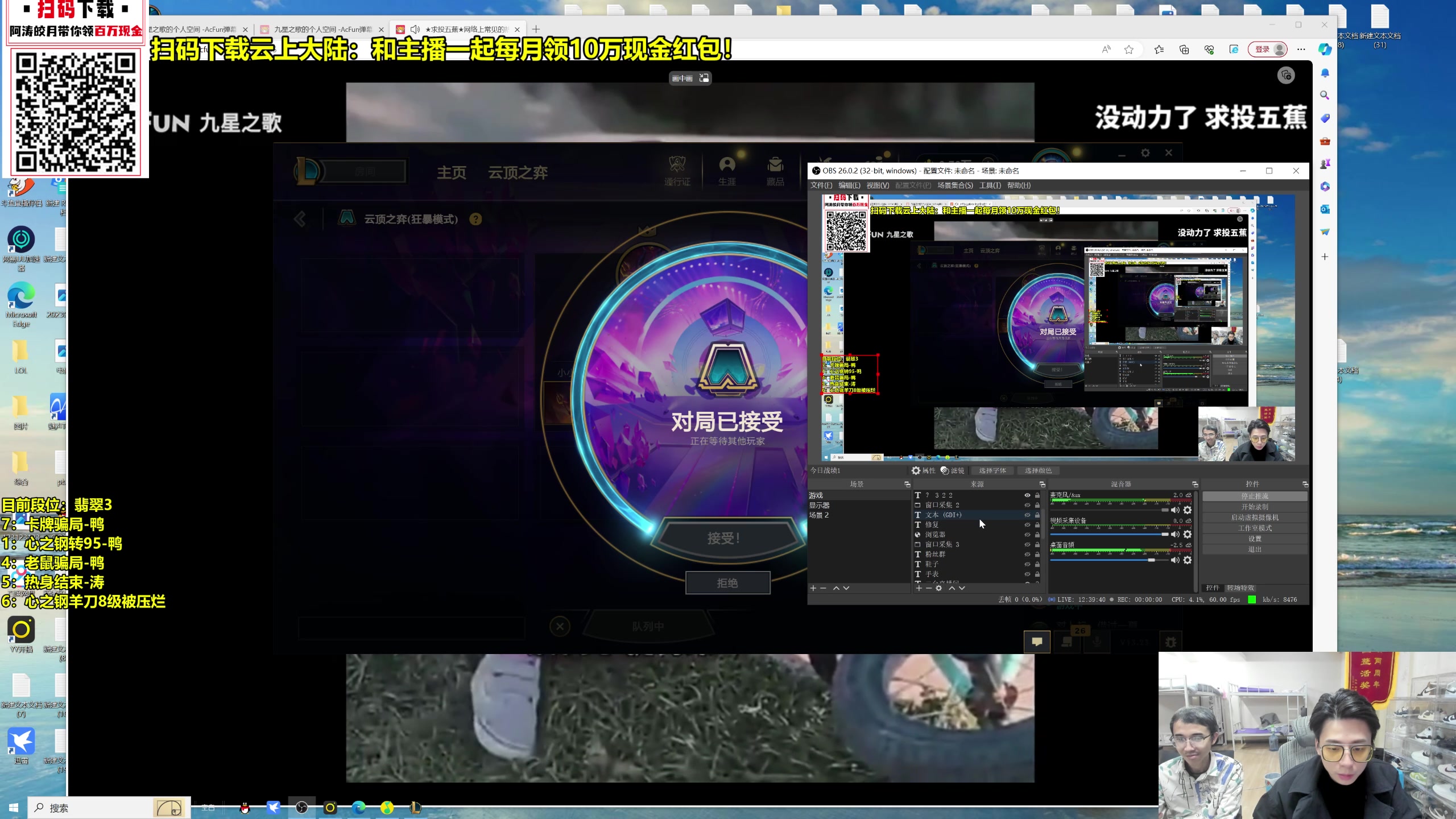Viewport: 1456px width, 819px height.
Task: Open the 工具(T) menu
Action: click(990, 185)
